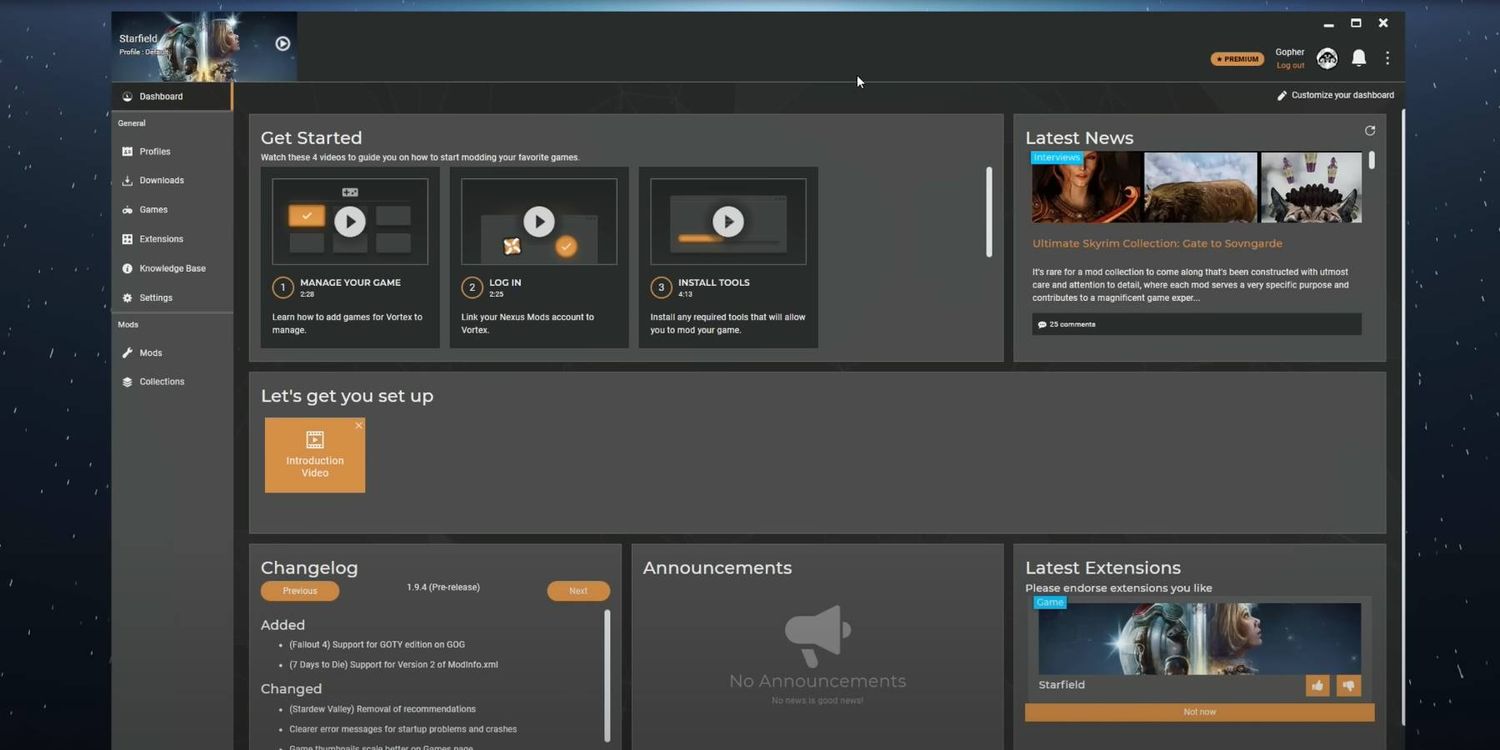1500x750 pixels.
Task: Open the Knowledge Base section
Action: 172,269
